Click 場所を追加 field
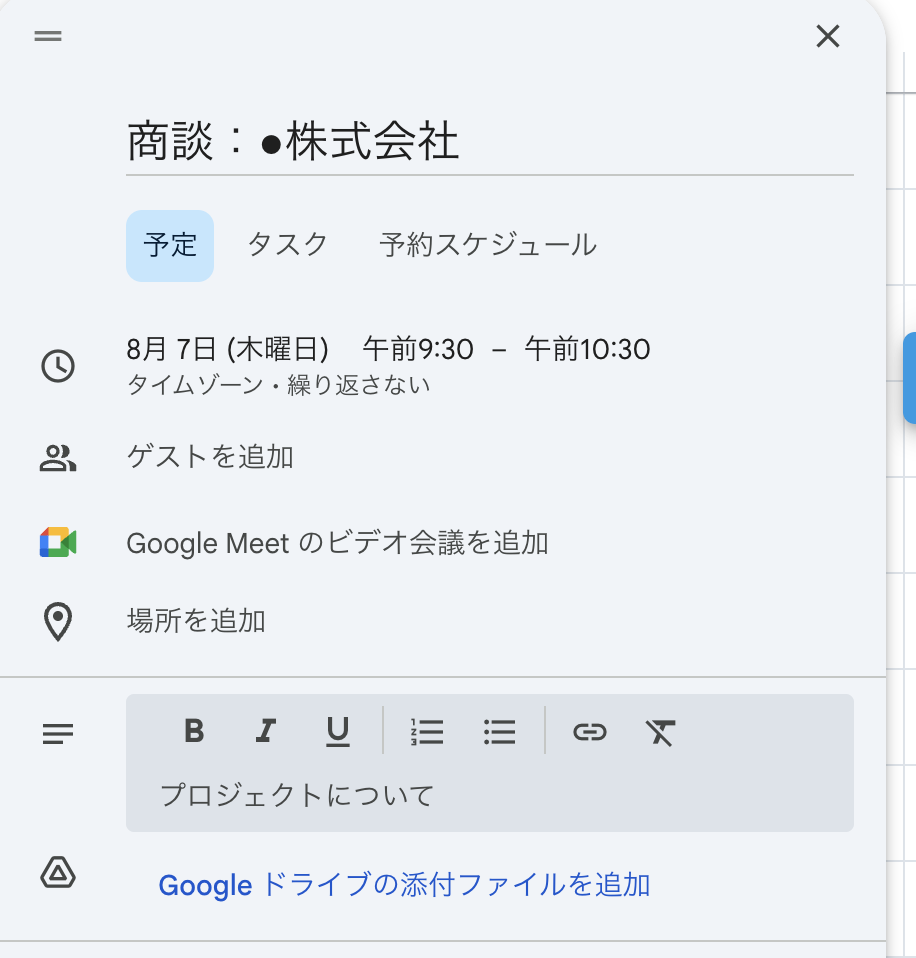 point(196,621)
